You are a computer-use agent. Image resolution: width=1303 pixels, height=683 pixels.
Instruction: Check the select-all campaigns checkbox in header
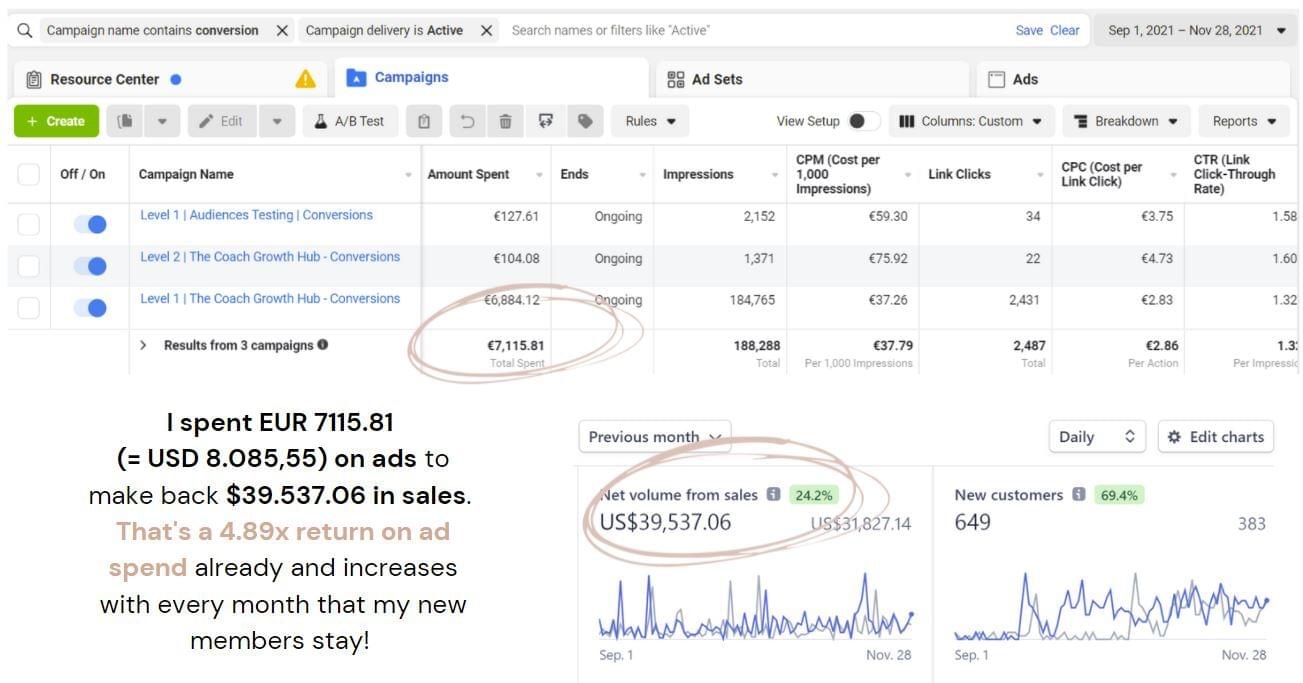tap(29, 174)
